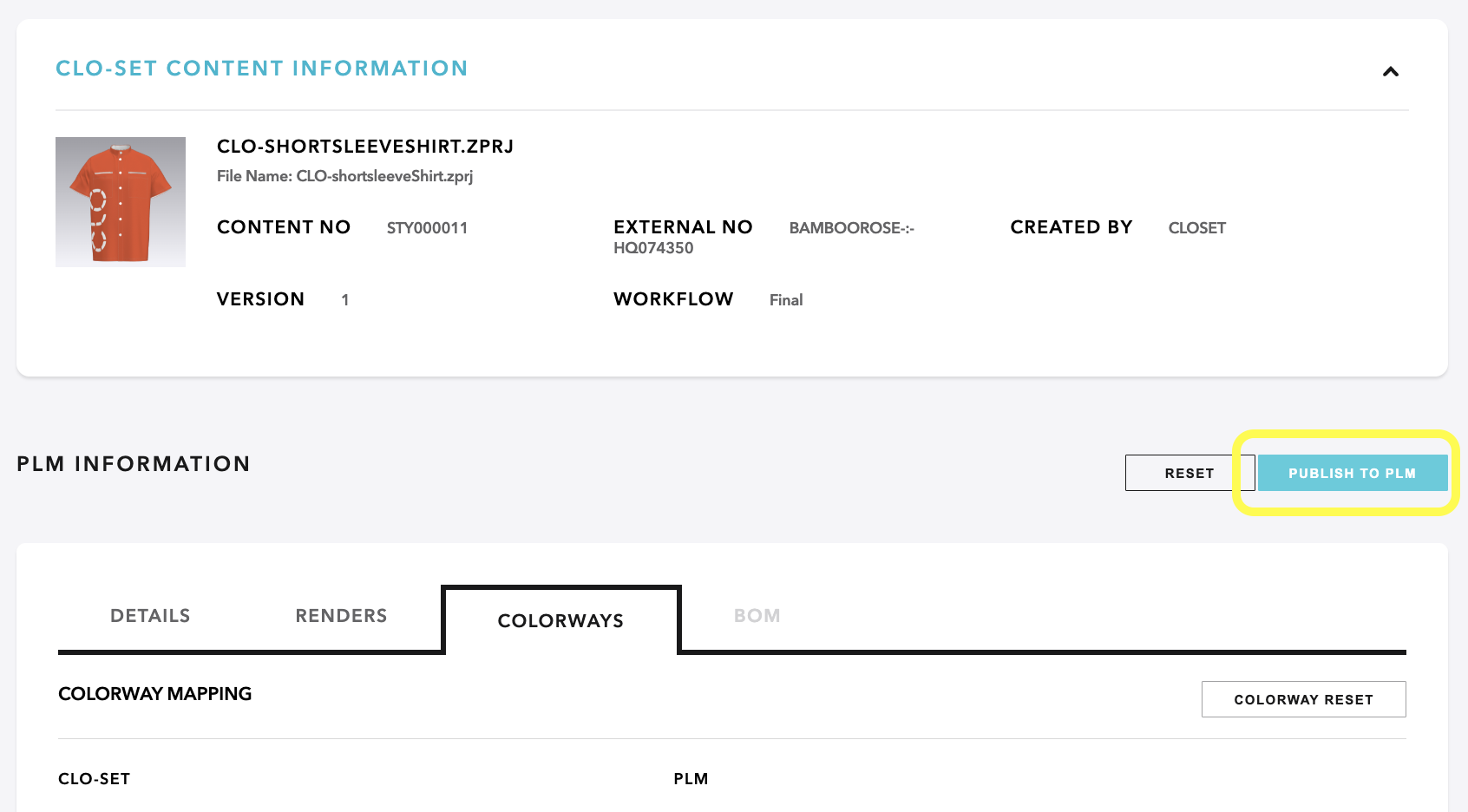Click the file name CLO-shortsleeveShirt.zprj text
This screenshot has height=812, width=1468.
[384, 176]
